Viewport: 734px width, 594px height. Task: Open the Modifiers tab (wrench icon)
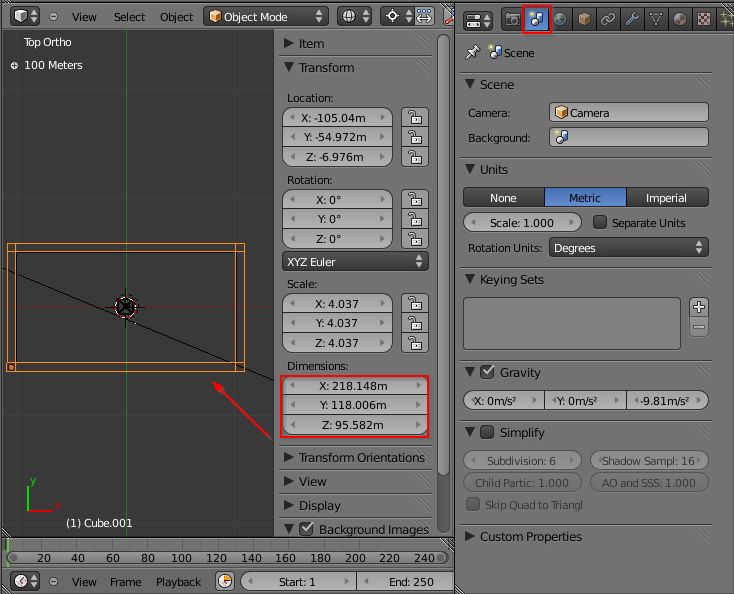pyautogui.click(x=632, y=19)
